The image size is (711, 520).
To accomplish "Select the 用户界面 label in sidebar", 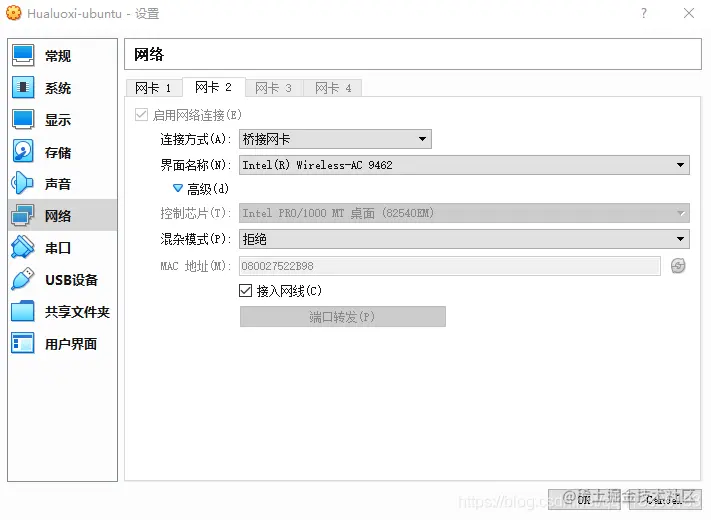I will [71, 344].
